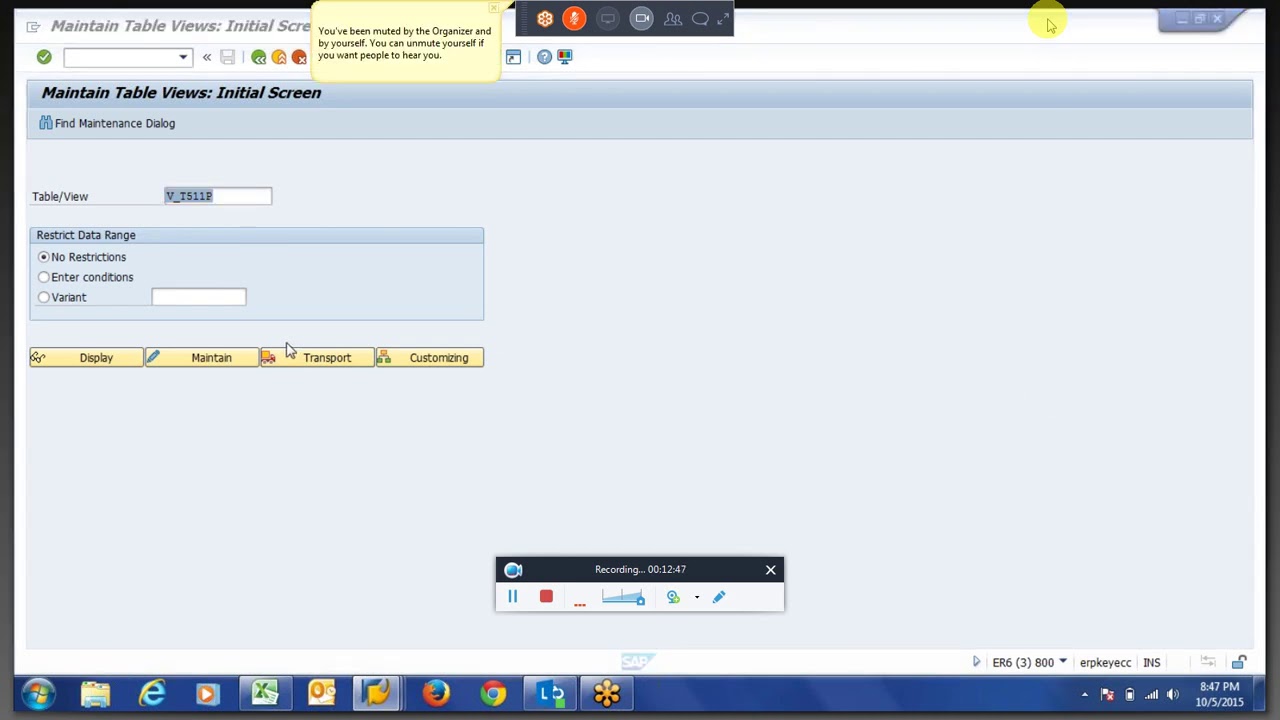Open Firefox from the taskbar

(x=436, y=693)
